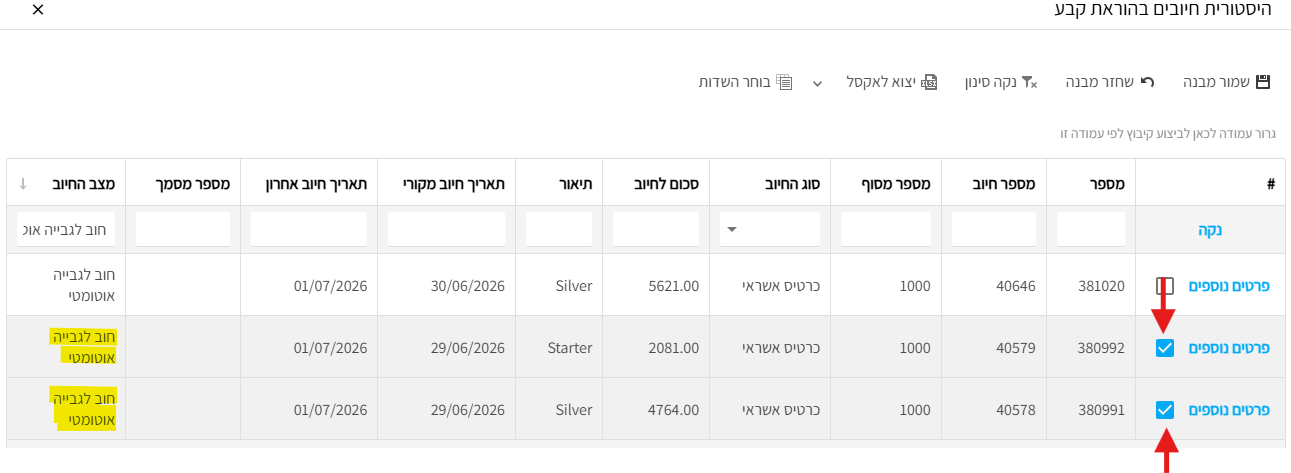Open פרטים נוספים link for row 381020
Viewport: 1291px width, 473px height.
[1229, 286]
